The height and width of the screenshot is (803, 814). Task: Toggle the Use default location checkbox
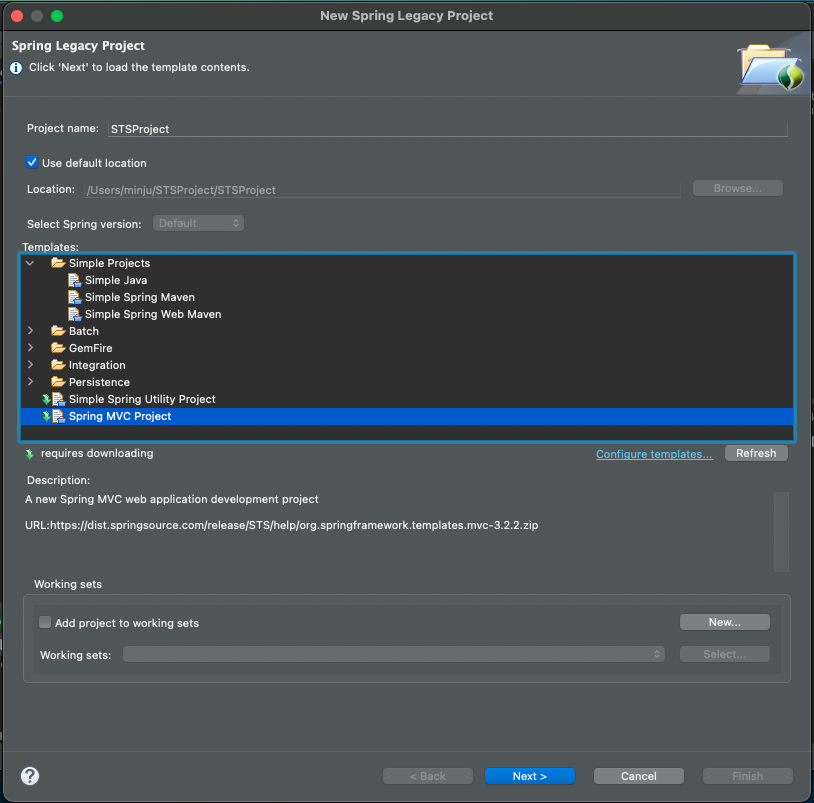32,162
